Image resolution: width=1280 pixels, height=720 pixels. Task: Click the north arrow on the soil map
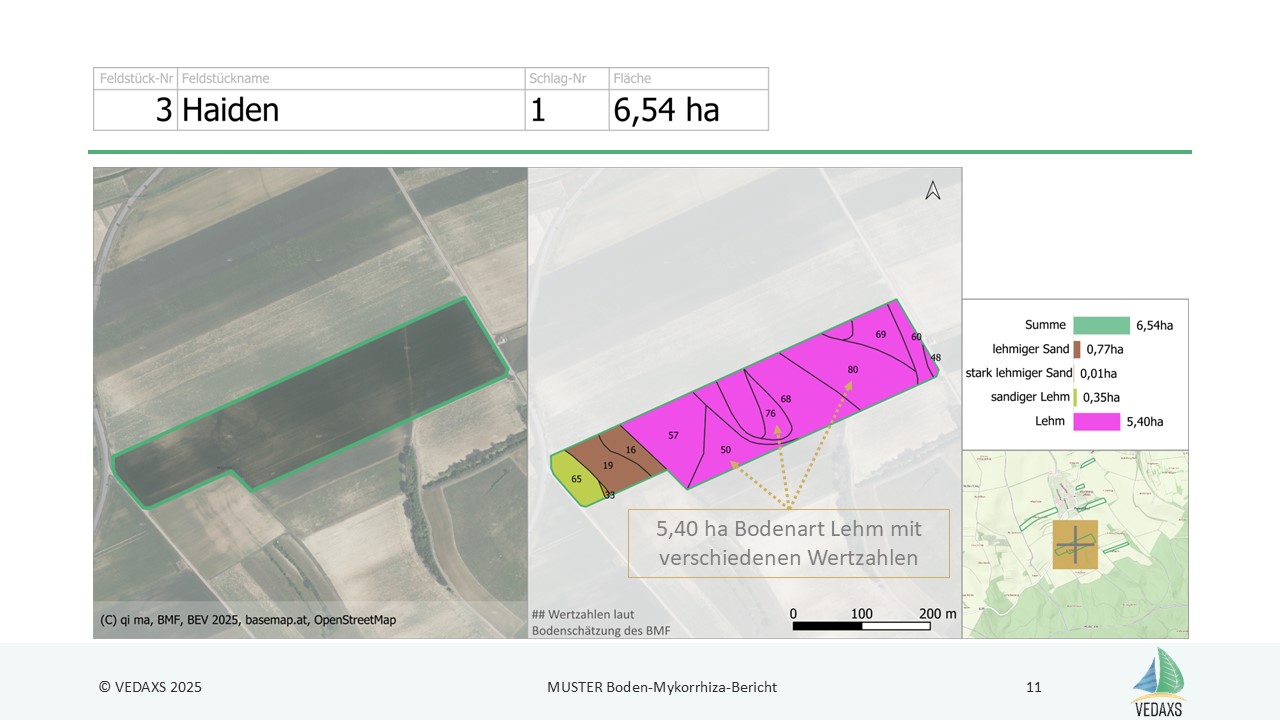(x=932, y=190)
